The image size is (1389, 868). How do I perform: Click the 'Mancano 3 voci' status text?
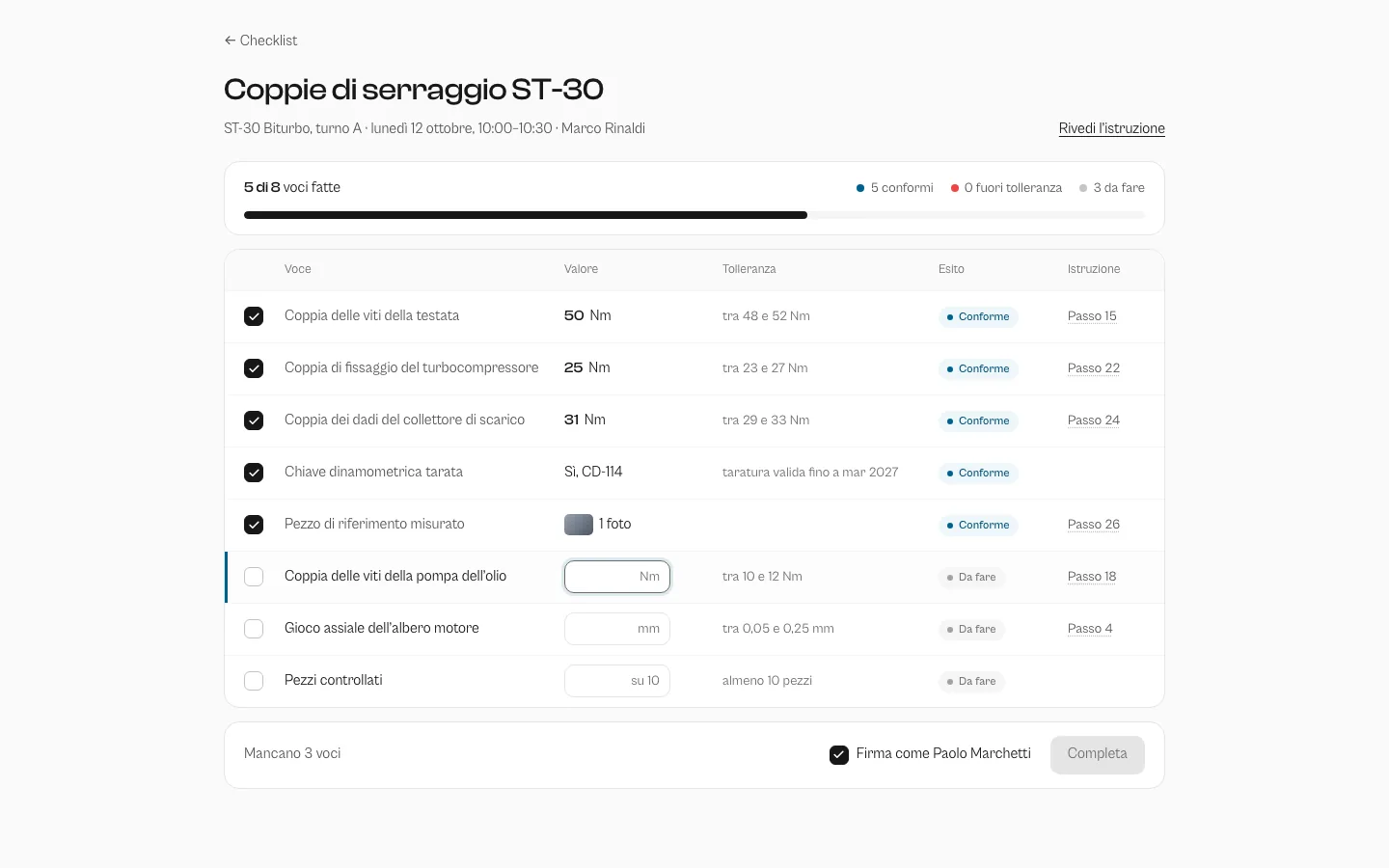292,754
